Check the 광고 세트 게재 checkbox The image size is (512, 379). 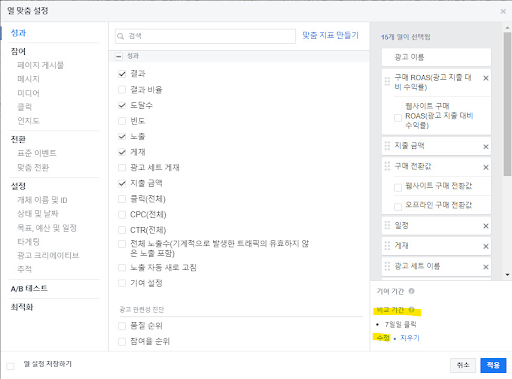[122, 167]
